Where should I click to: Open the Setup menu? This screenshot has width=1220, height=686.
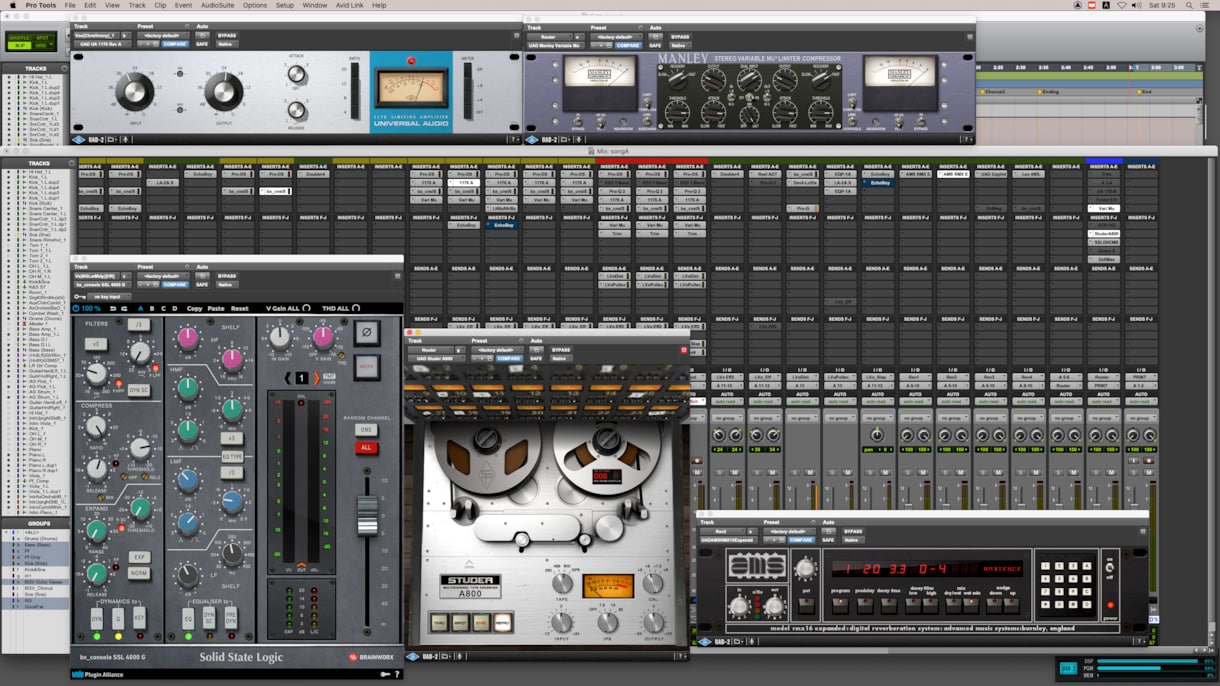(285, 5)
